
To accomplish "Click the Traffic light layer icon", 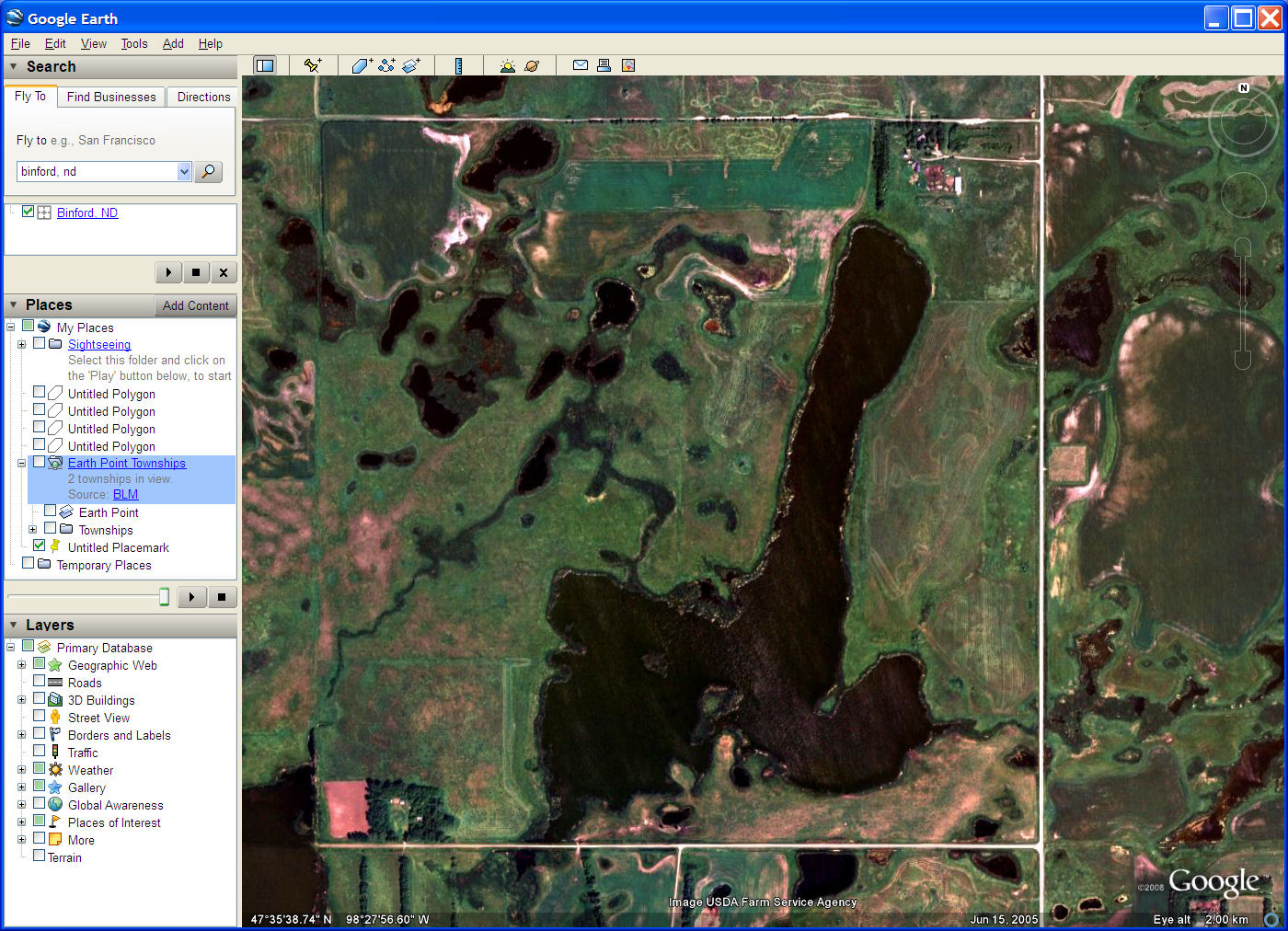I will 55,753.
